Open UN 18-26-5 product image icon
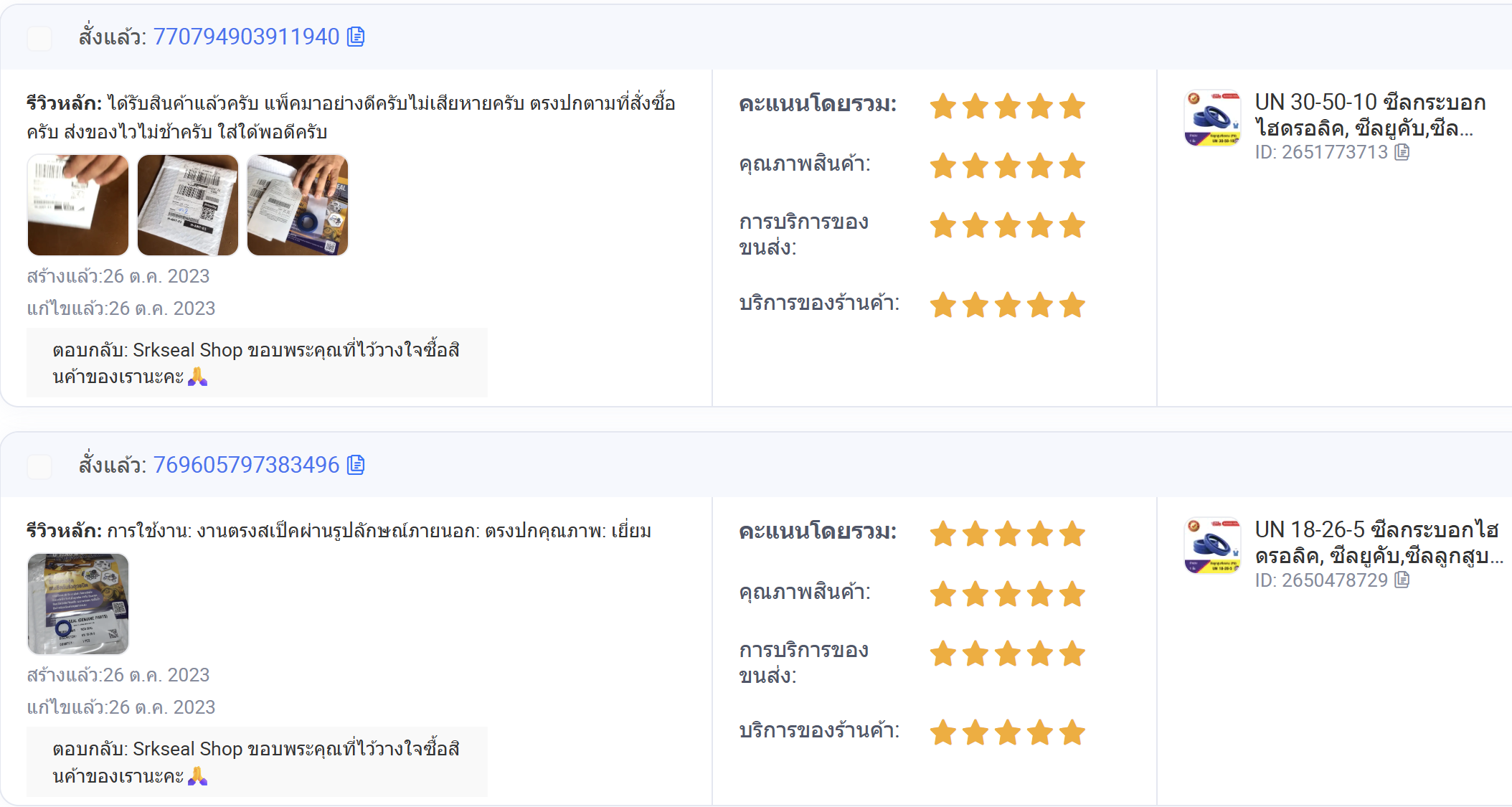This screenshot has height=807, width=1512. (1212, 545)
